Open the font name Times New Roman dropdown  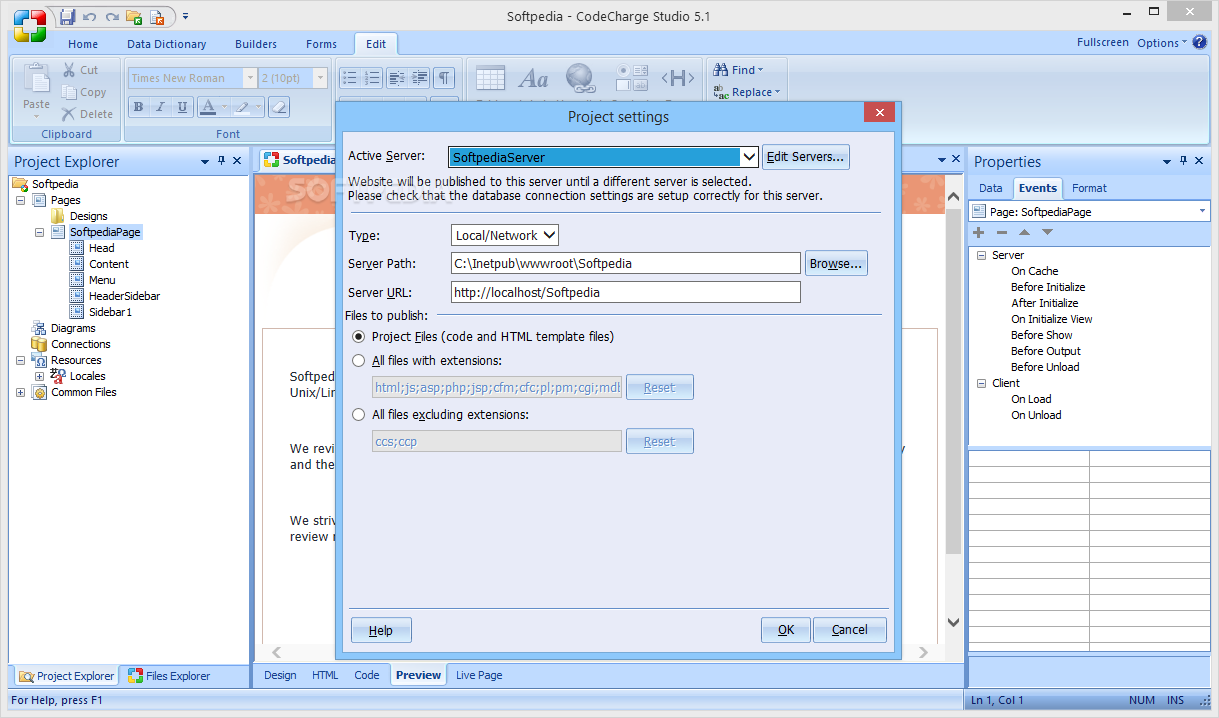[249, 78]
